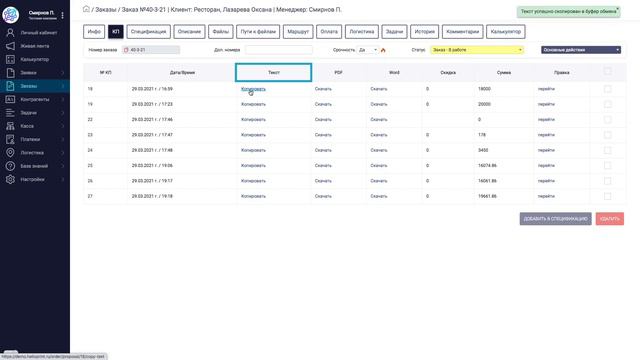
Task: Toggle the select-all checkbox in table header
Action: pos(607,71)
